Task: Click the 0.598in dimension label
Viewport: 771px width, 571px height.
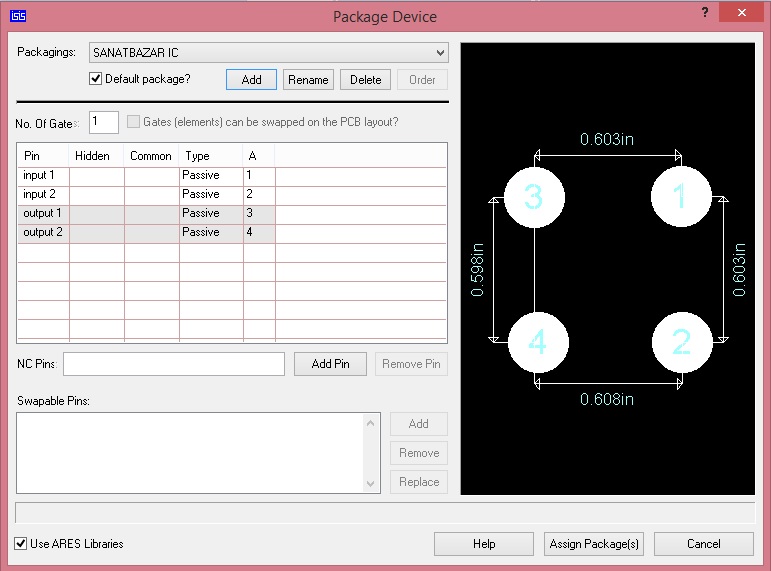Action: (477, 270)
